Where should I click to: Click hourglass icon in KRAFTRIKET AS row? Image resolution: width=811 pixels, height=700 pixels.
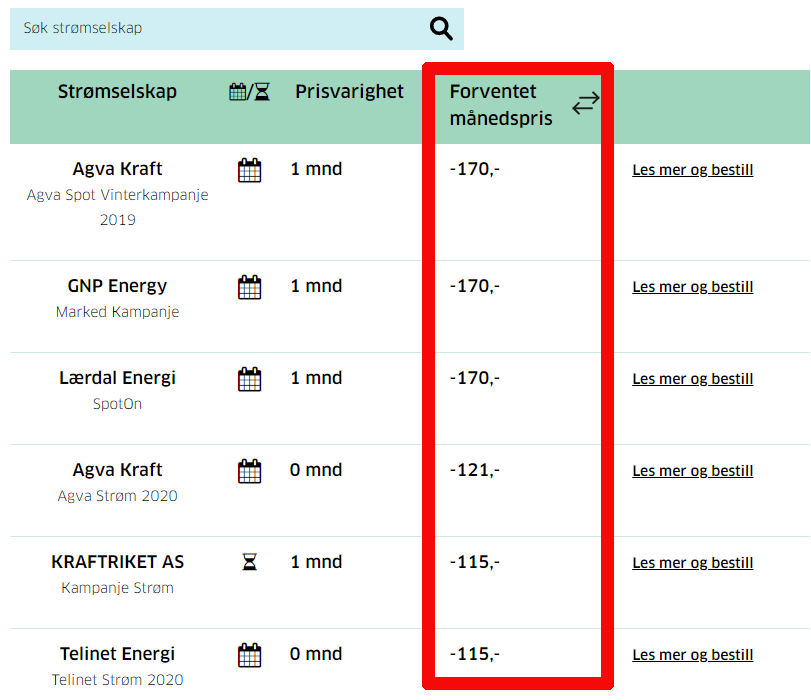pyautogui.click(x=249, y=562)
